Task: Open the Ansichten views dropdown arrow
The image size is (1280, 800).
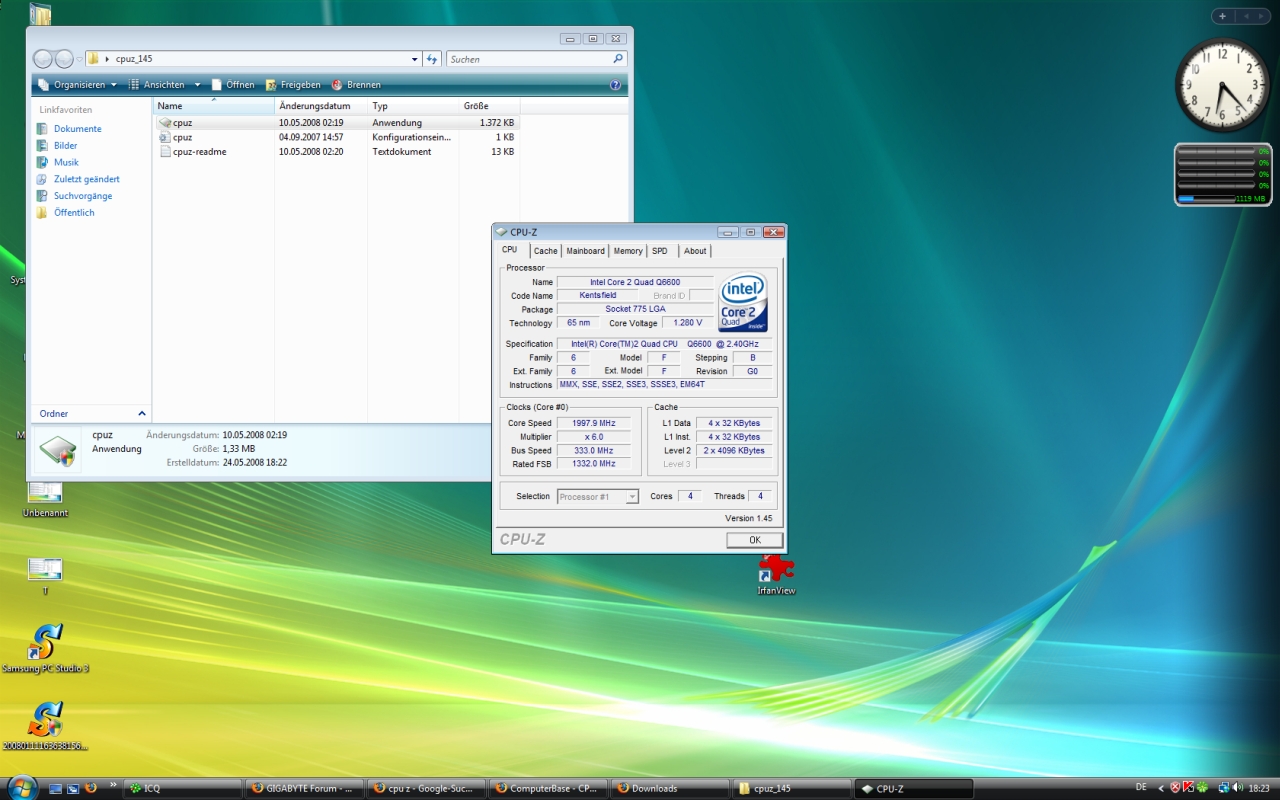Action: click(x=197, y=85)
